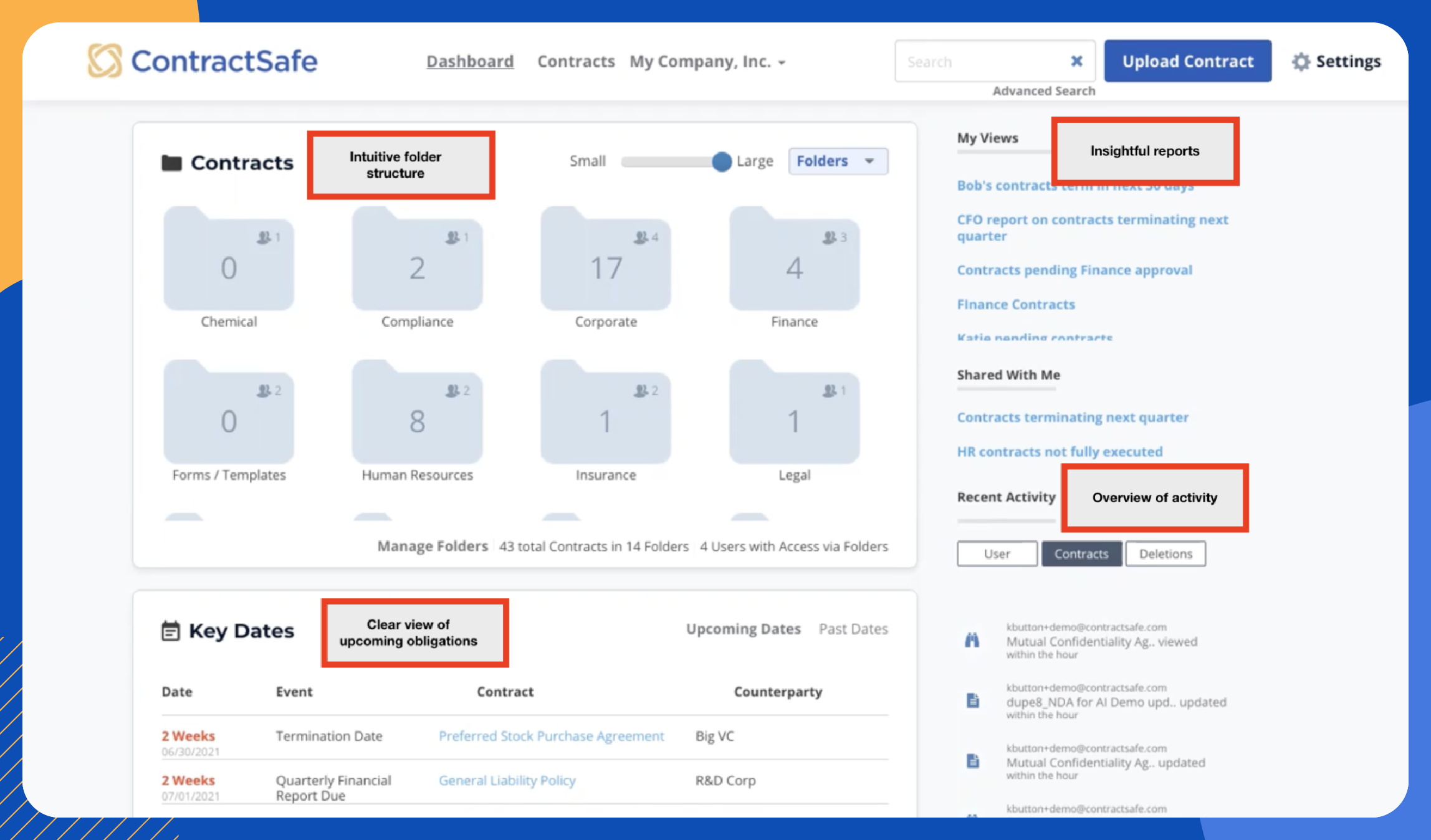1431x840 pixels.
Task: Open Contracts pending Finance approval view
Action: point(1074,270)
